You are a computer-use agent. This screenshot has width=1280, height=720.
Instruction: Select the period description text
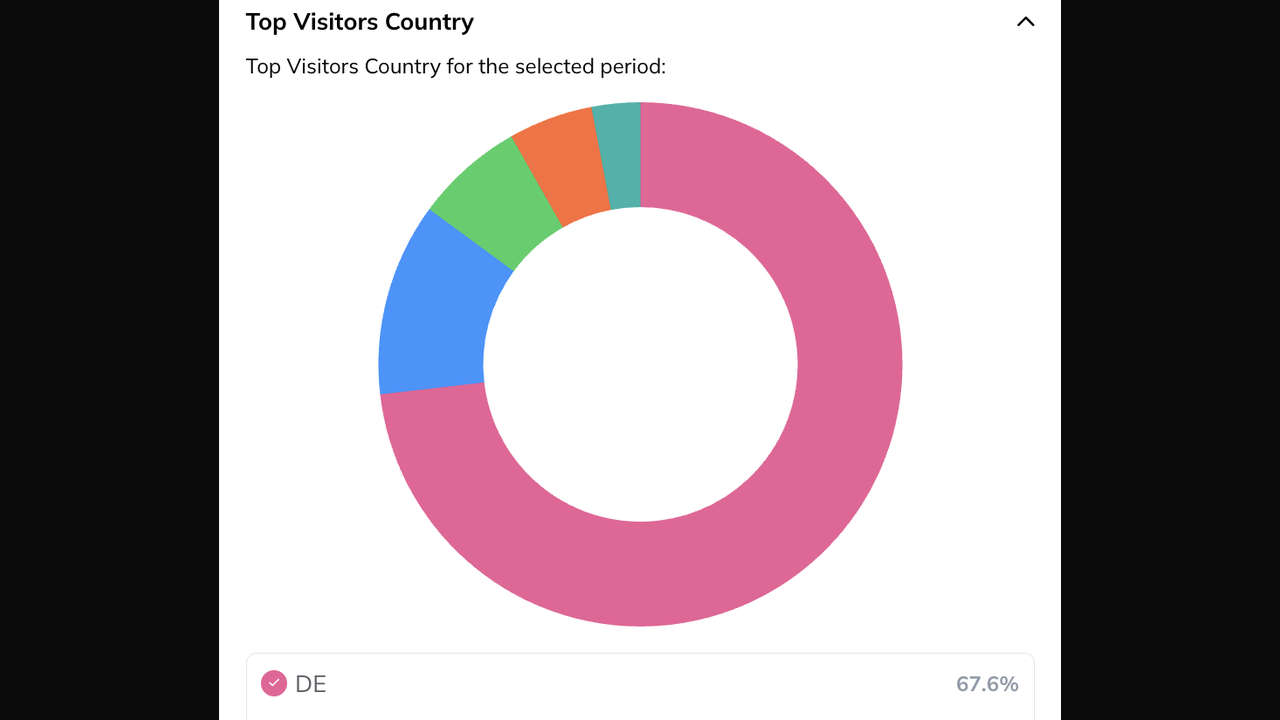coord(455,66)
